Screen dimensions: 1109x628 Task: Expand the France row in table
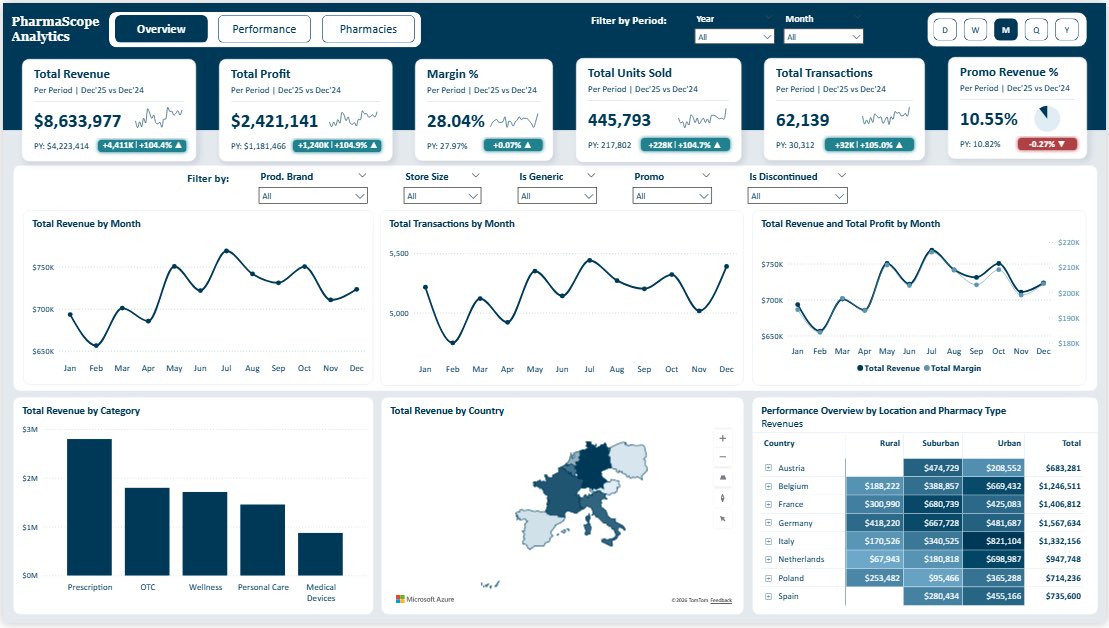[x=768, y=504]
